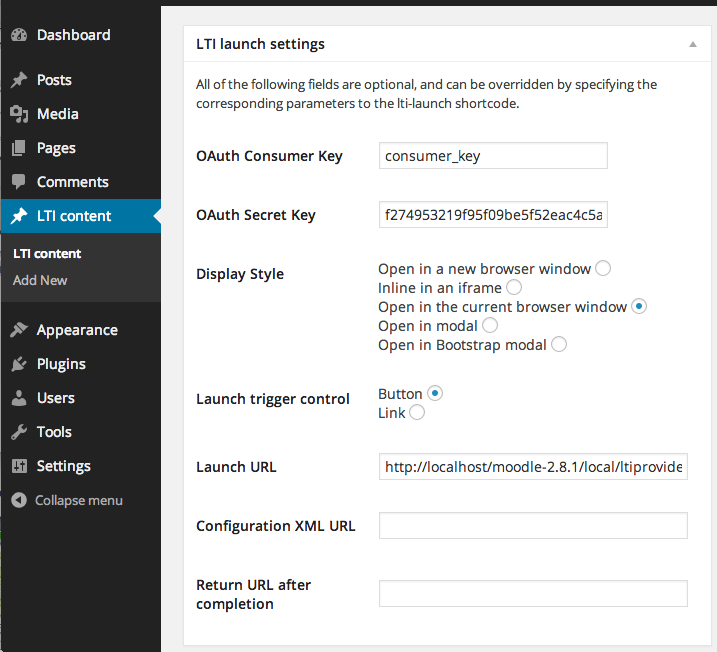This screenshot has width=717, height=652.
Task: Click the Appearance paintbrush icon
Action: pyautogui.click(x=19, y=330)
